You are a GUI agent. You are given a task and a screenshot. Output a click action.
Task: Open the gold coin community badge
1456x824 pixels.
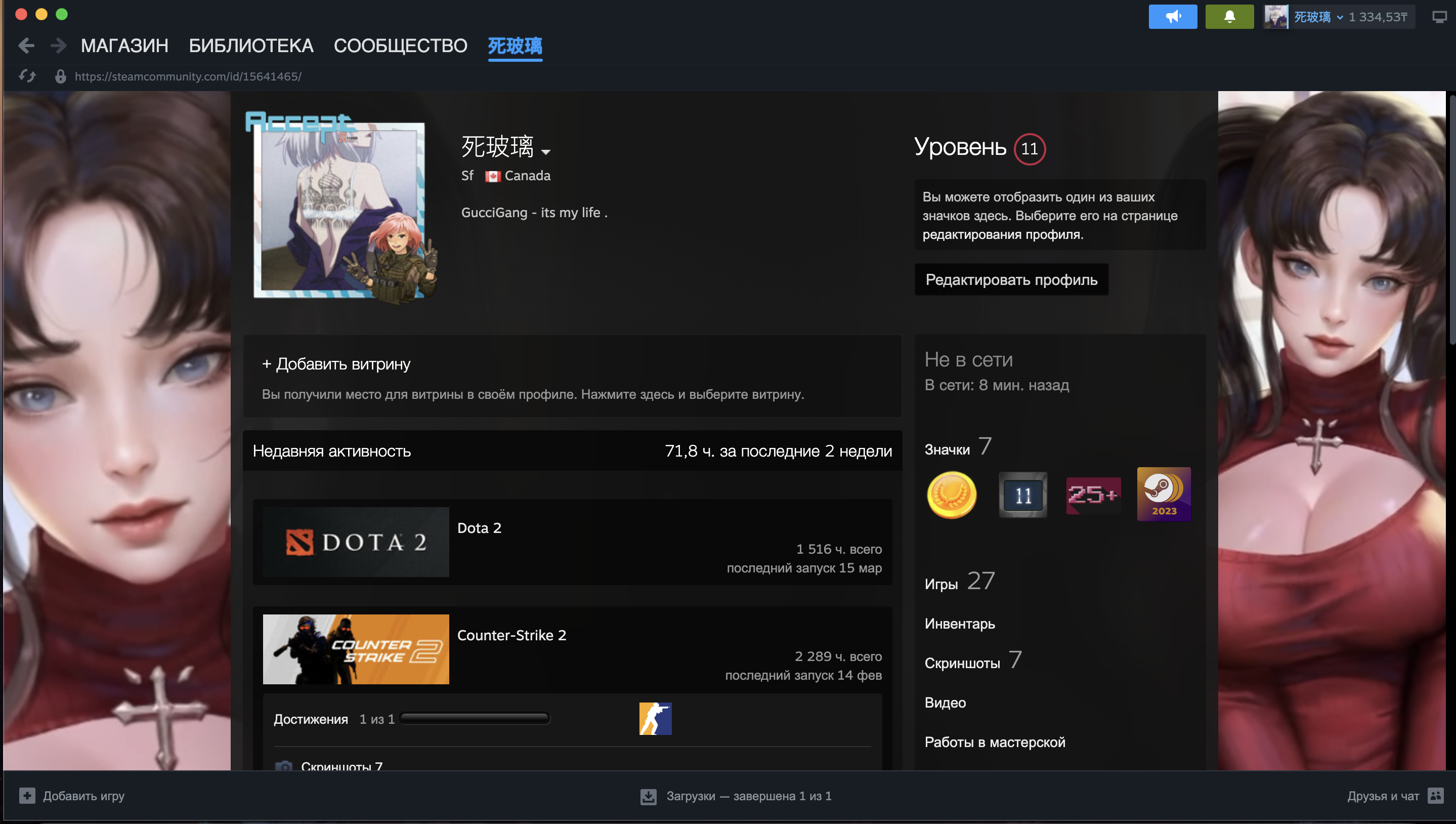tap(952, 495)
